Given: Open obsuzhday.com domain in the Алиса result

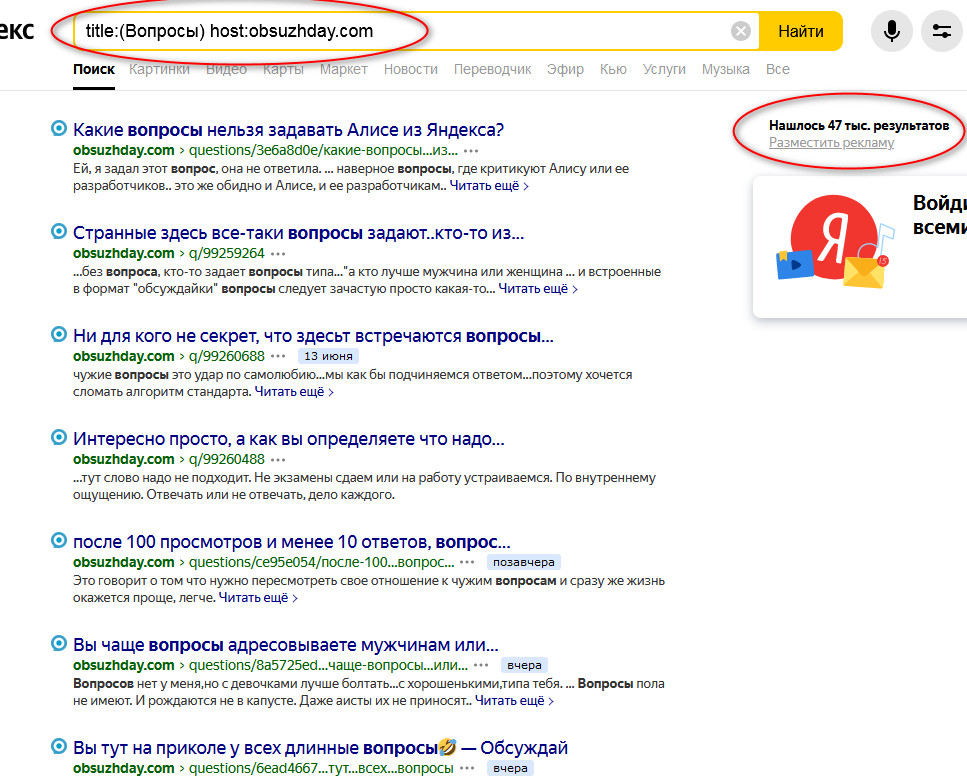Looking at the screenshot, I should 123,150.
